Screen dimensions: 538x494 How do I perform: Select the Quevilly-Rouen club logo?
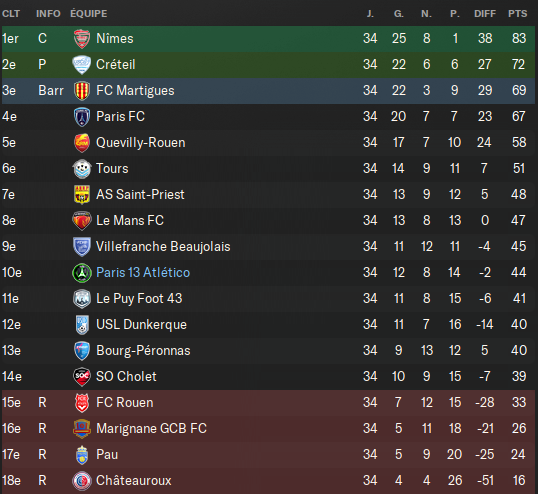82,143
